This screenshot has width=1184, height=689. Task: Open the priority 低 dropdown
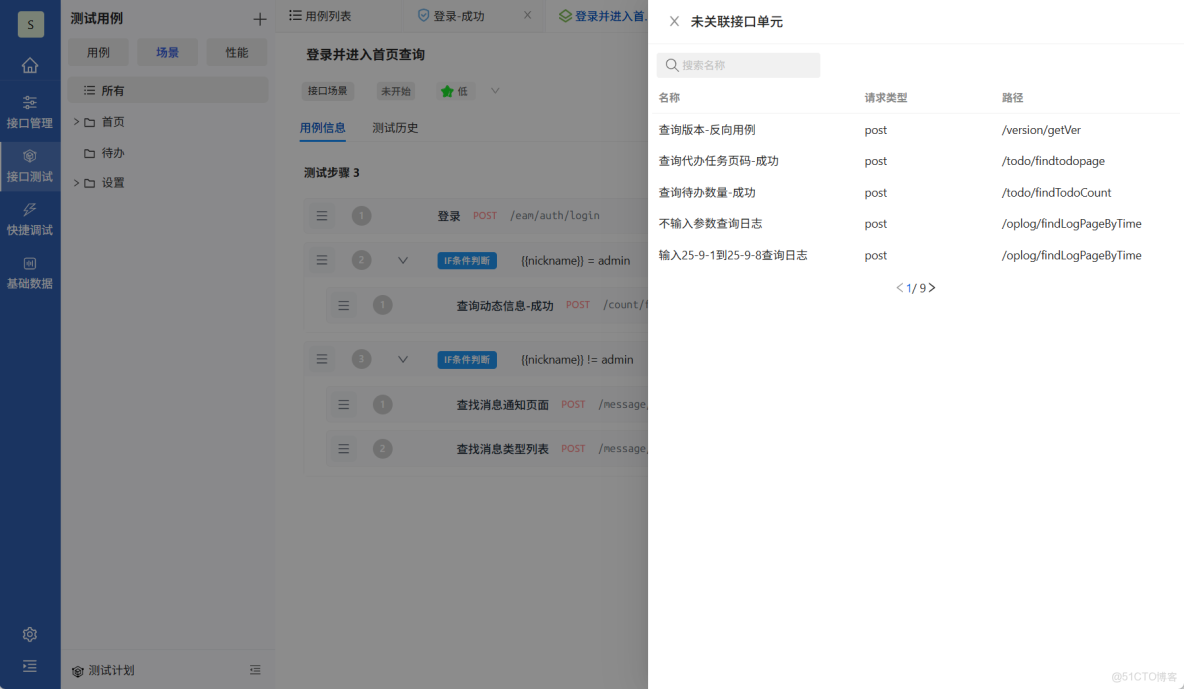[x=494, y=91]
